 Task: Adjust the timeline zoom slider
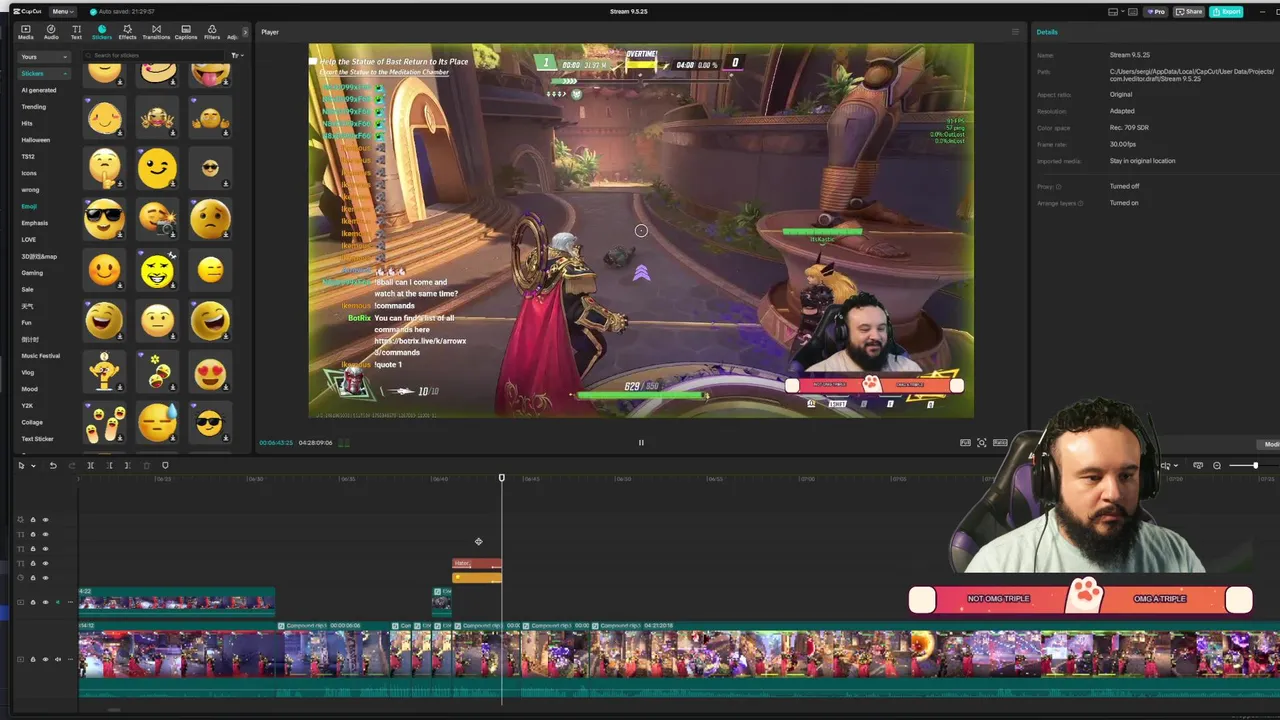[1255, 465]
